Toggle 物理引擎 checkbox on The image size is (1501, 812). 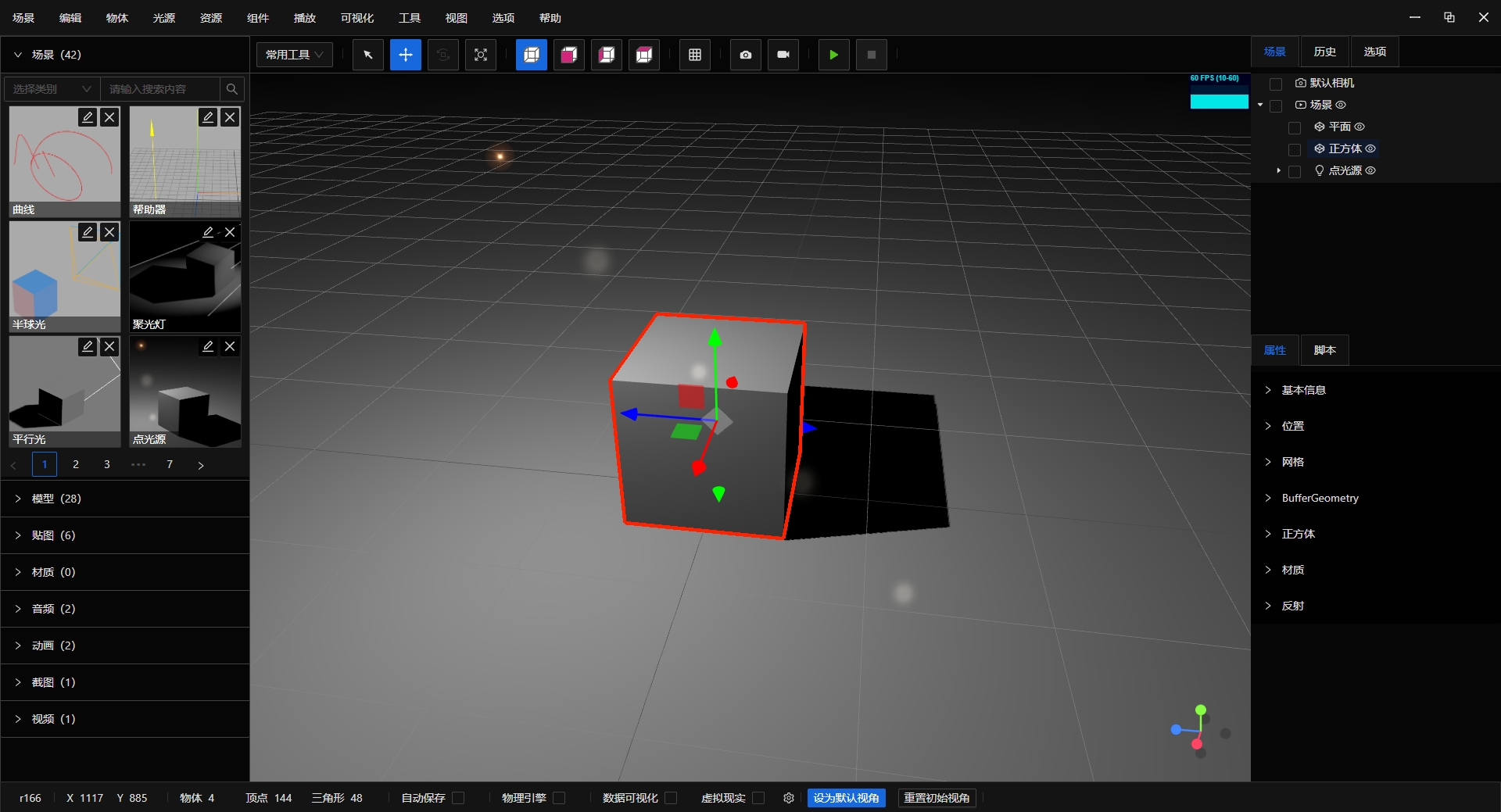tap(559, 798)
